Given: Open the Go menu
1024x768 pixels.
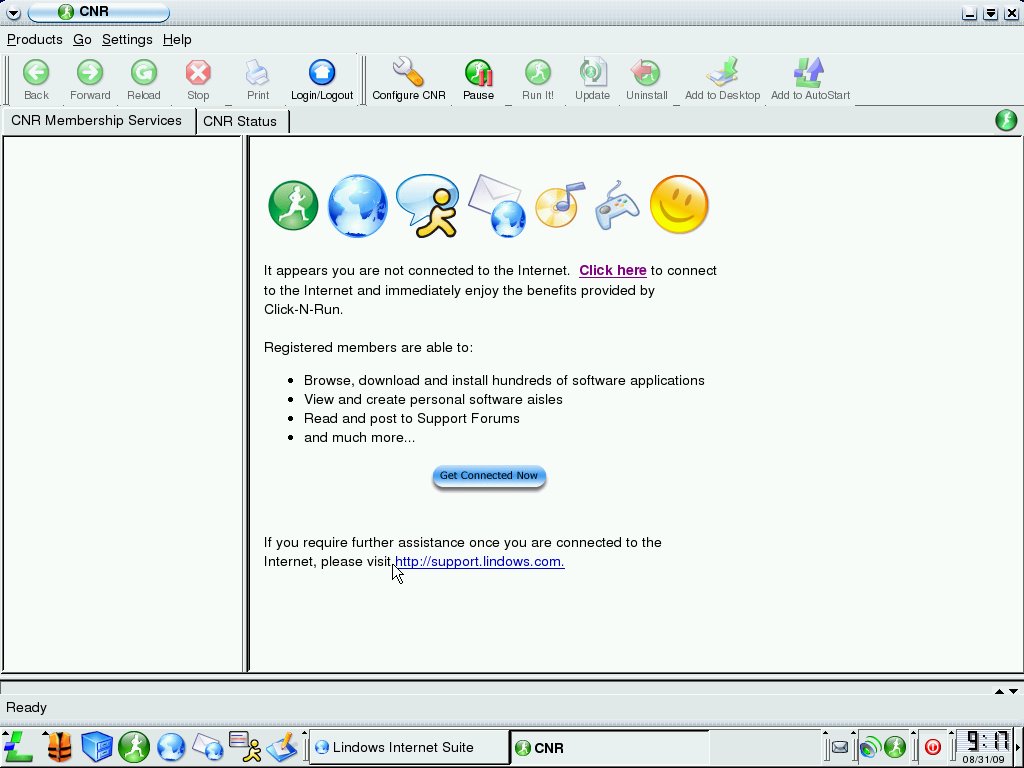Looking at the screenshot, I should tap(82, 40).
